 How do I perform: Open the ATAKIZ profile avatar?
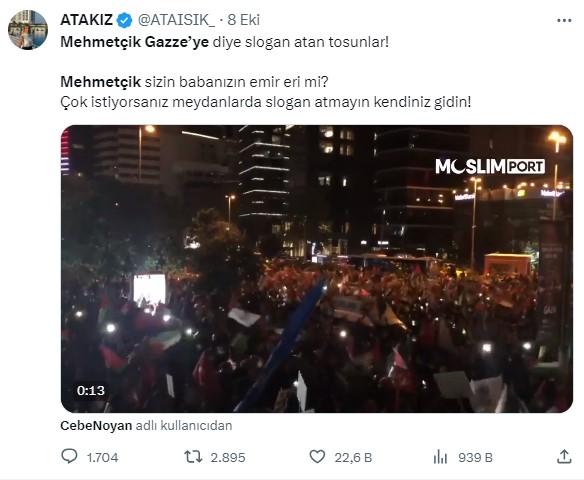point(28,30)
